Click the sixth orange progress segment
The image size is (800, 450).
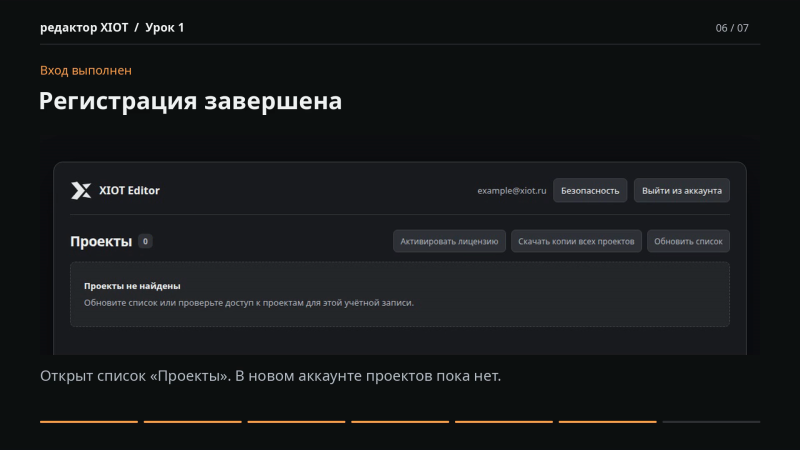tap(608, 422)
